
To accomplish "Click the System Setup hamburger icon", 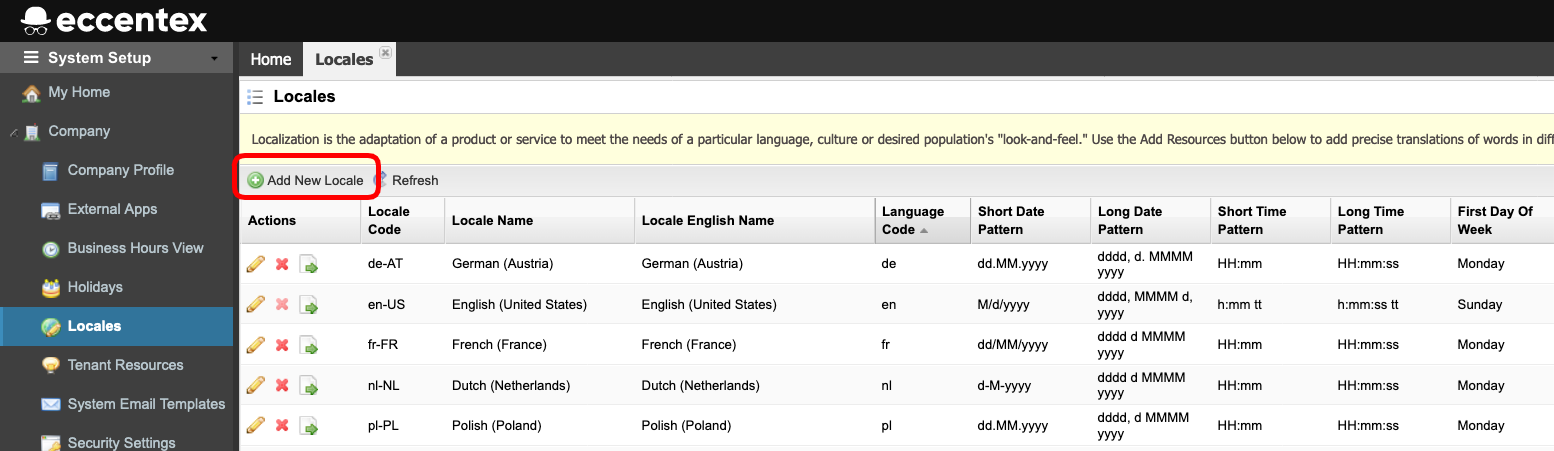I will (32, 58).
